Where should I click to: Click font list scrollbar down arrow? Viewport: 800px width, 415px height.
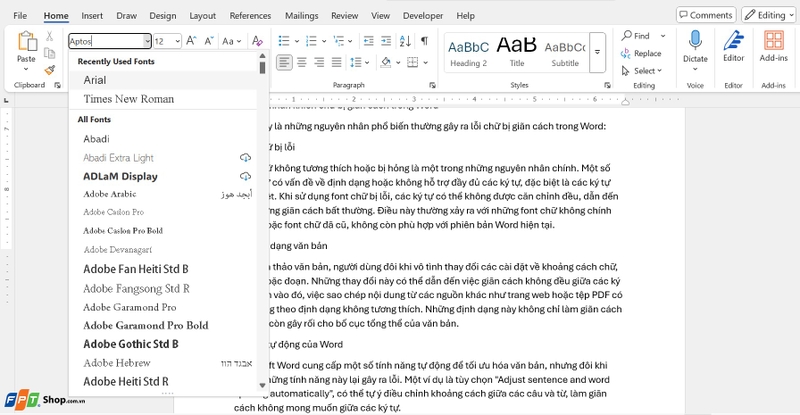(x=262, y=385)
